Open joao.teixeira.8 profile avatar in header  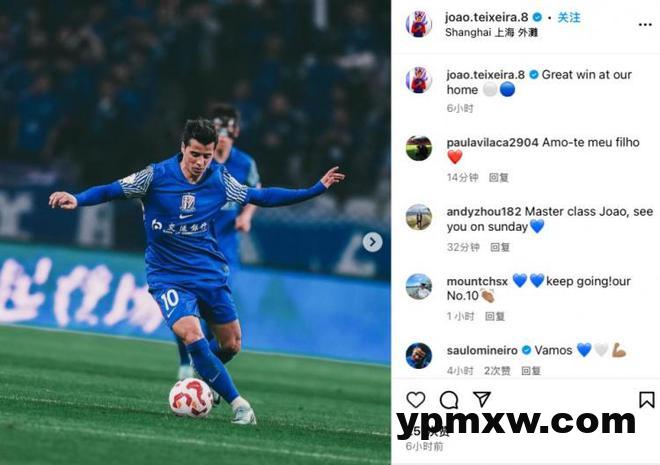click(418, 24)
